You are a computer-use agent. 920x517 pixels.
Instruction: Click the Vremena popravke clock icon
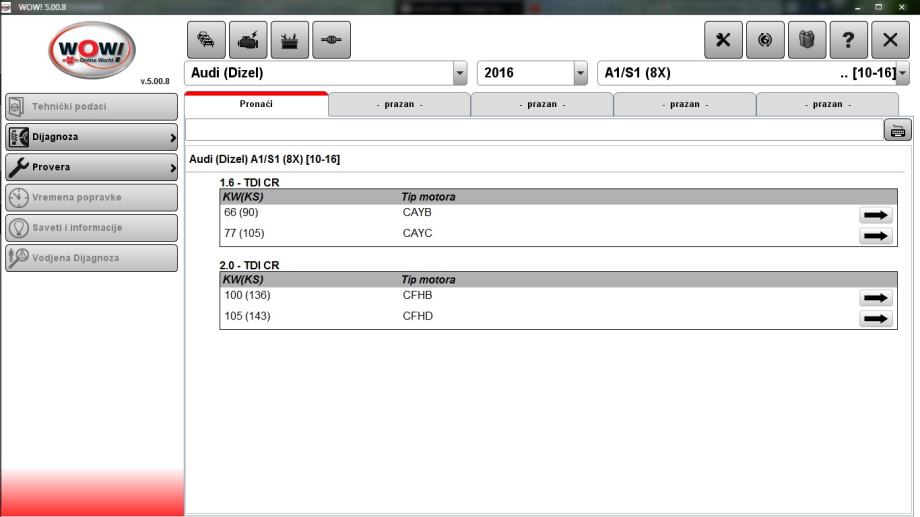point(18,197)
